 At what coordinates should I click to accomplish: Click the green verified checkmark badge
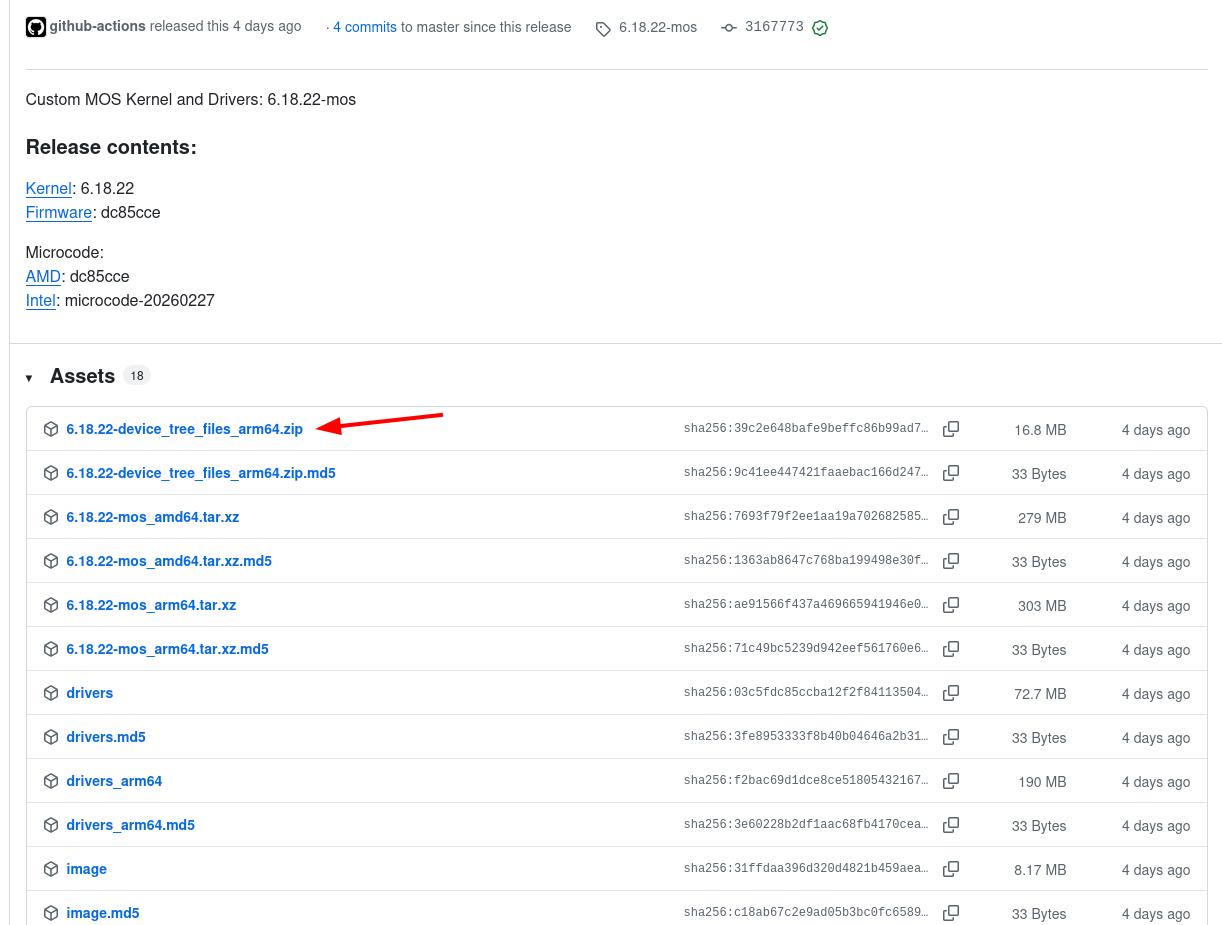tap(820, 27)
